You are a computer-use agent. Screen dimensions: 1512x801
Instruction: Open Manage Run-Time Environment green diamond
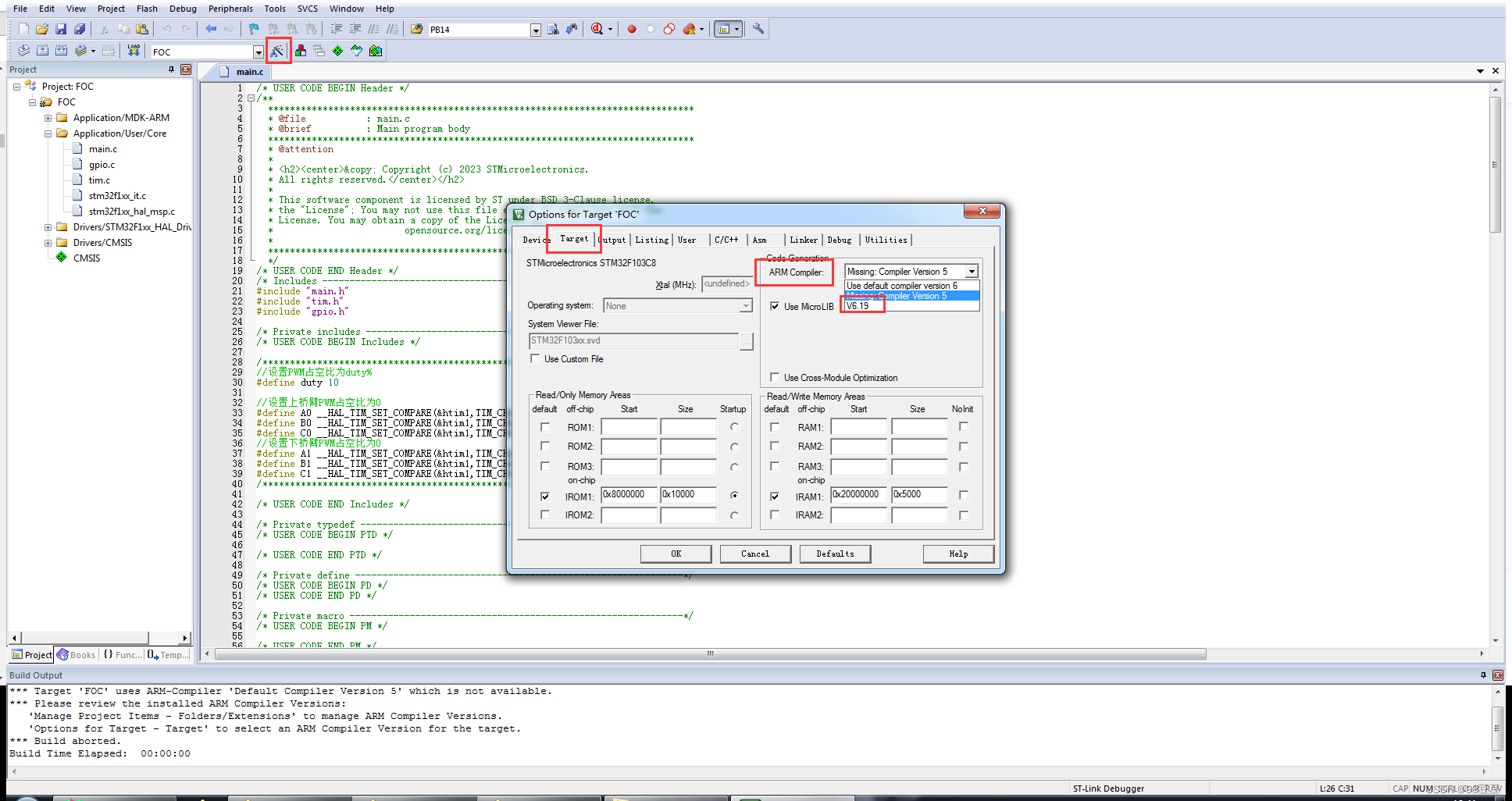(338, 51)
